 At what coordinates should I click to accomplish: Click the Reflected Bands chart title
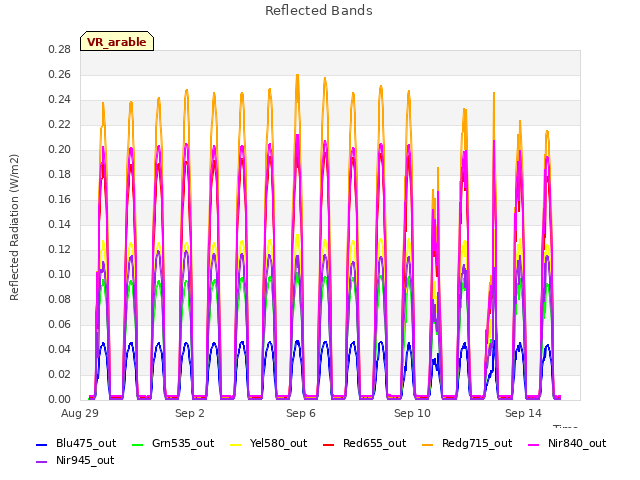point(319,11)
